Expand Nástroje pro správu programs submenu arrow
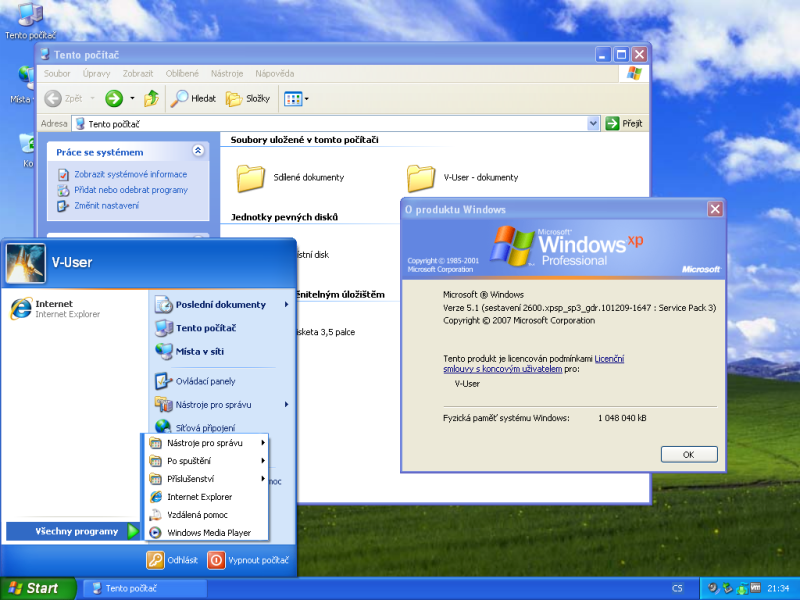800x600 pixels. tap(263, 443)
